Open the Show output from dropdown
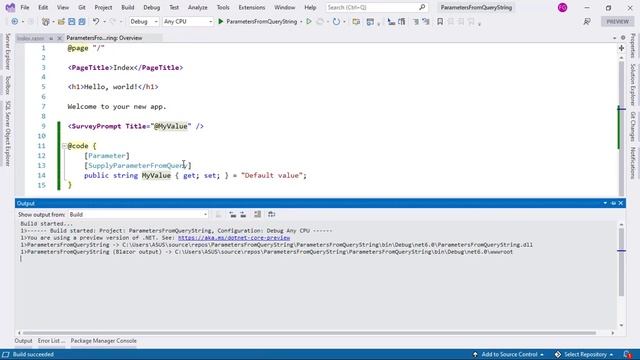The width and height of the screenshot is (640, 360). click(138, 214)
